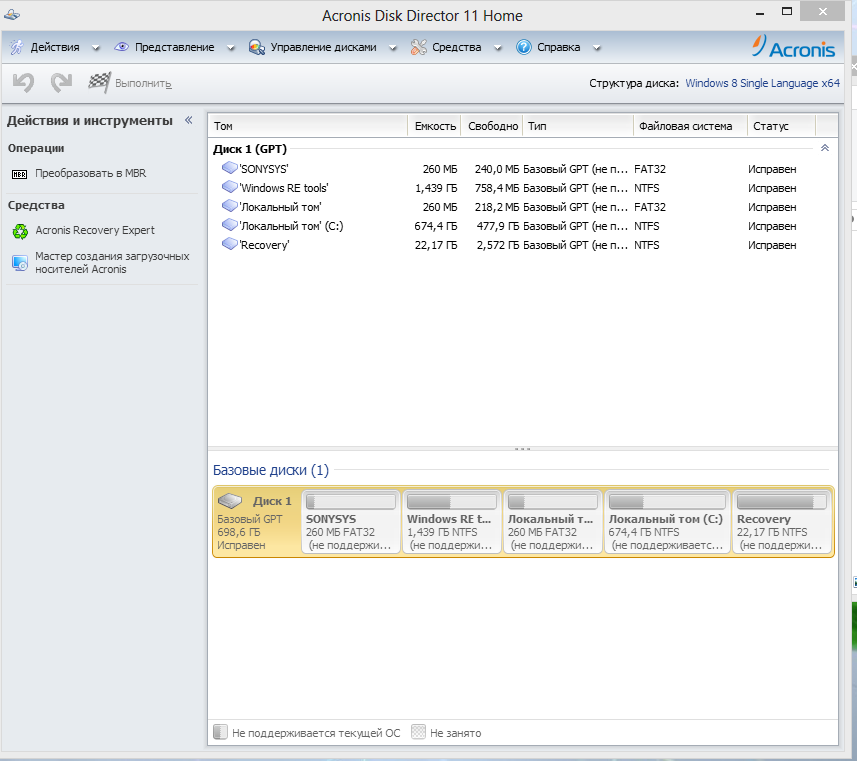Viewport: 857px width, 761px height.
Task: Click the Справка question mark icon
Action: (x=523, y=47)
